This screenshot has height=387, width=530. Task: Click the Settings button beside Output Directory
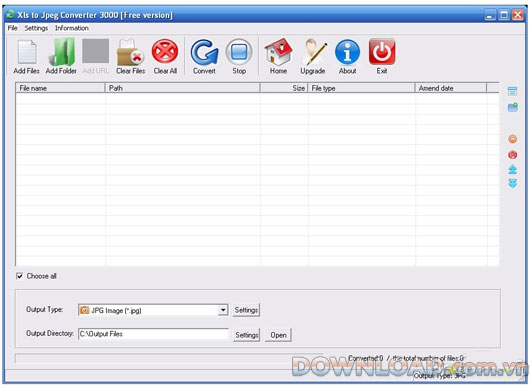[x=246, y=335]
